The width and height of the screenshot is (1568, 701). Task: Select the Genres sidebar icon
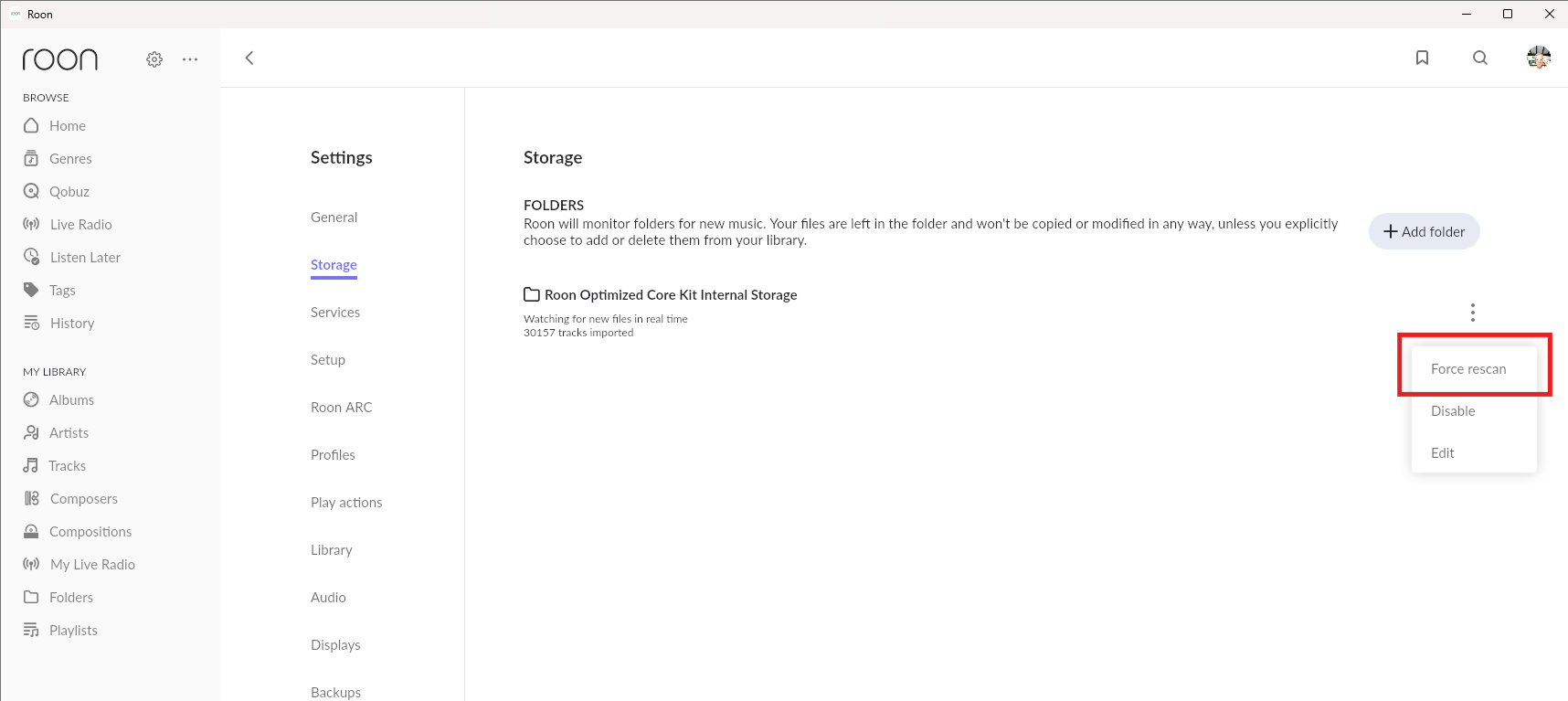pos(31,158)
